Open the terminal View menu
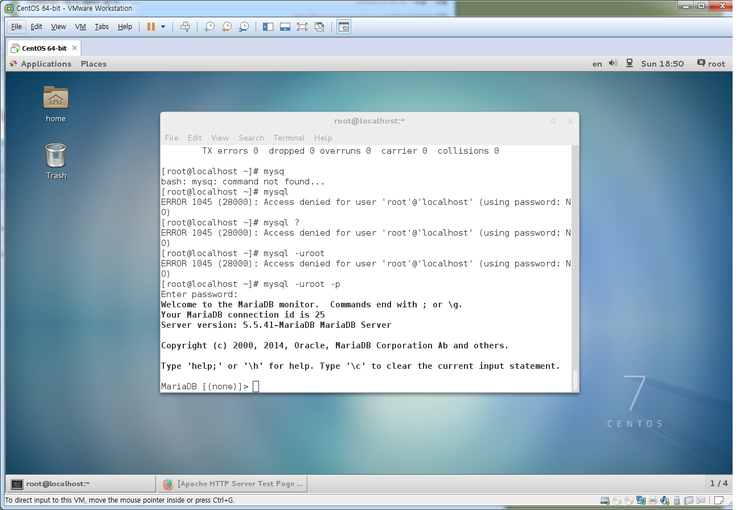Screen dimensions: 740x510 pos(220,138)
